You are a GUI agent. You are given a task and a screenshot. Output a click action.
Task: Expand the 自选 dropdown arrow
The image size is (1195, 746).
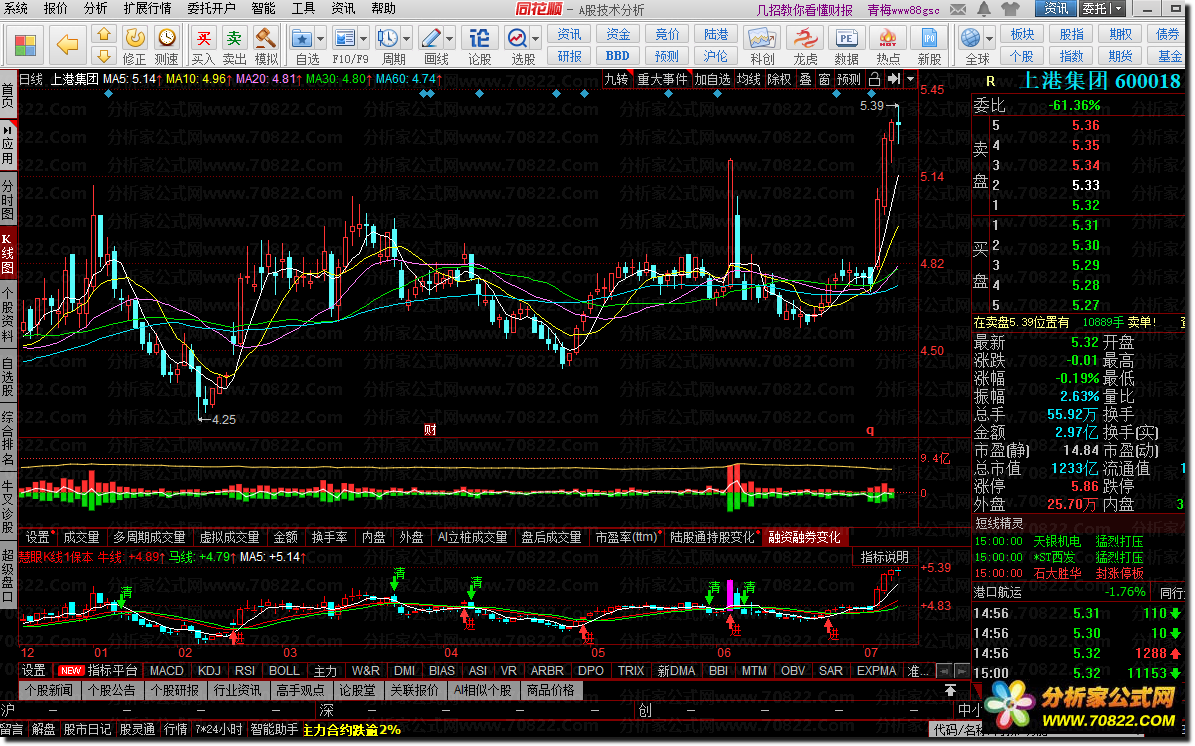coord(321,38)
